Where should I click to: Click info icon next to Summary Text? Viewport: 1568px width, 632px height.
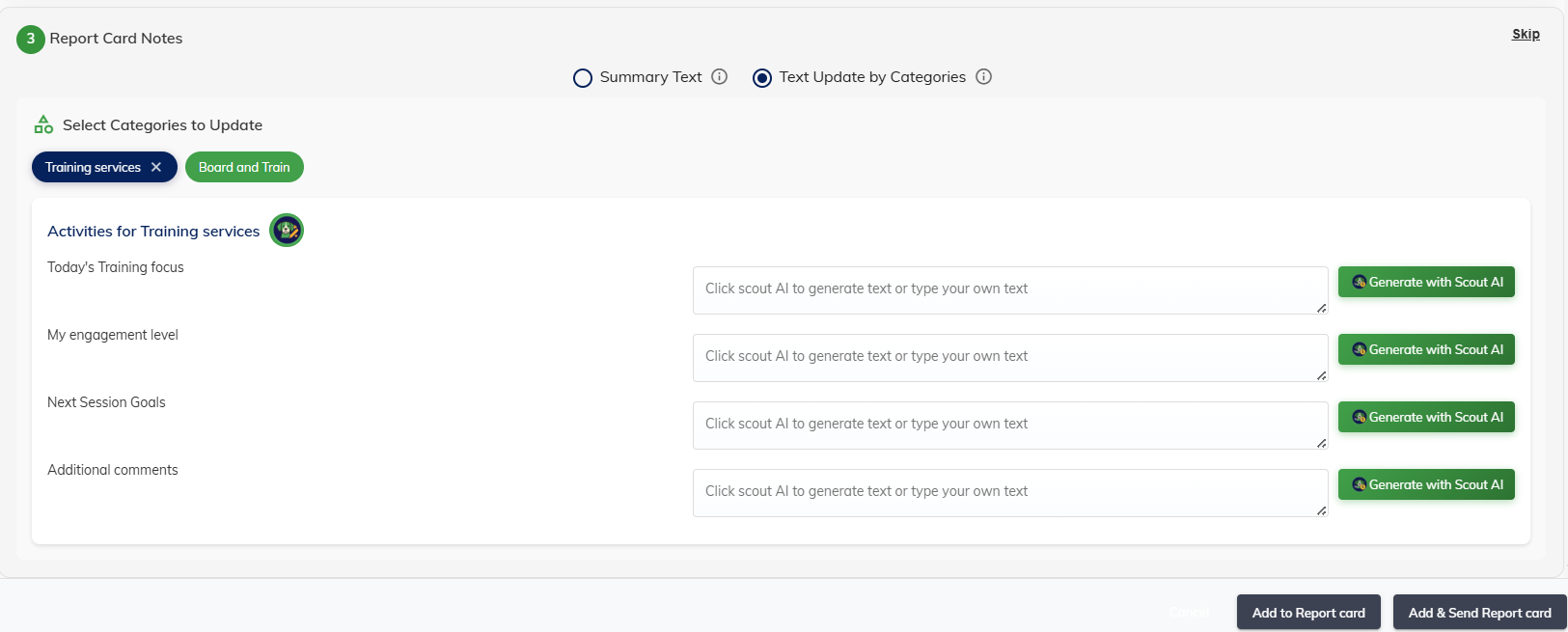719,77
